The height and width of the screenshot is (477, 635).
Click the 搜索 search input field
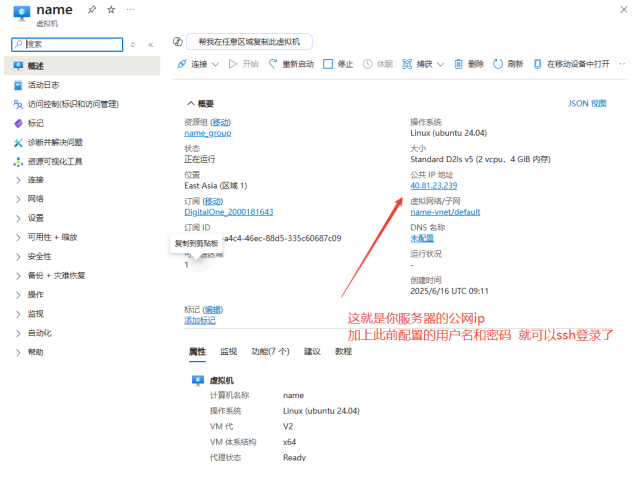pos(70,44)
